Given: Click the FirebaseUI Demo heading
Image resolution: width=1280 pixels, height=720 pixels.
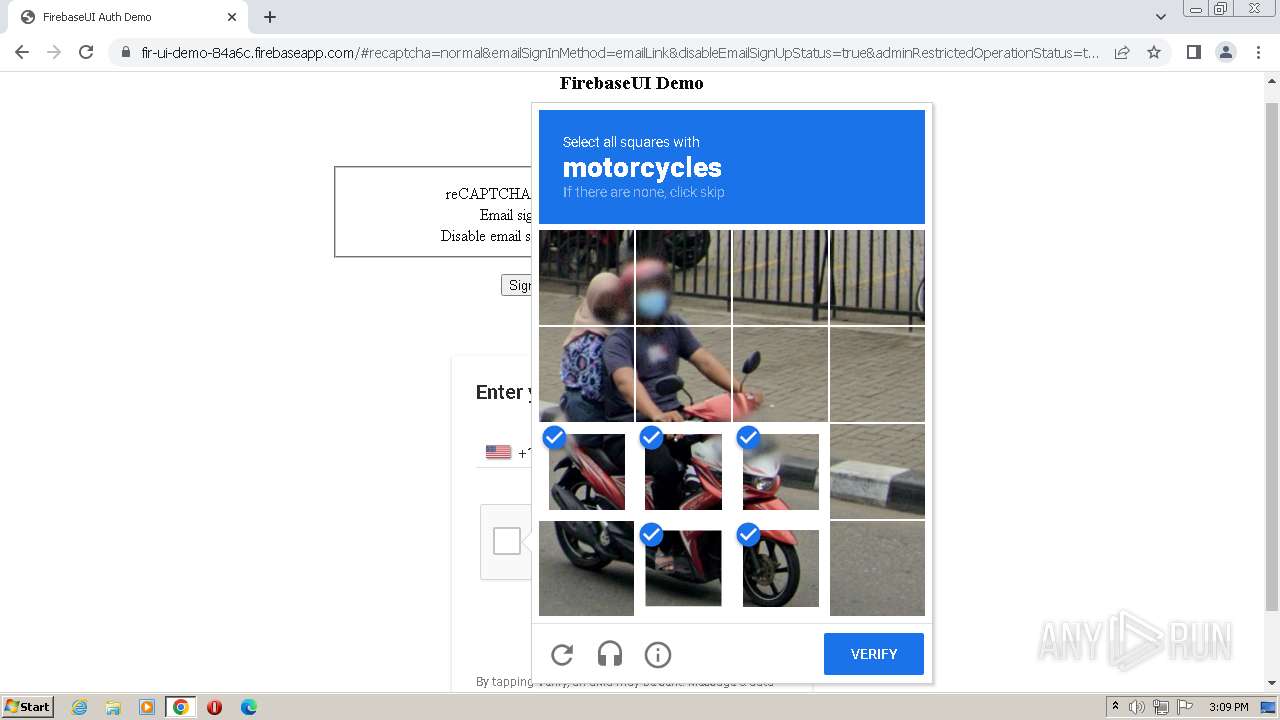Looking at the screenshot, I should tap(631, 83).
